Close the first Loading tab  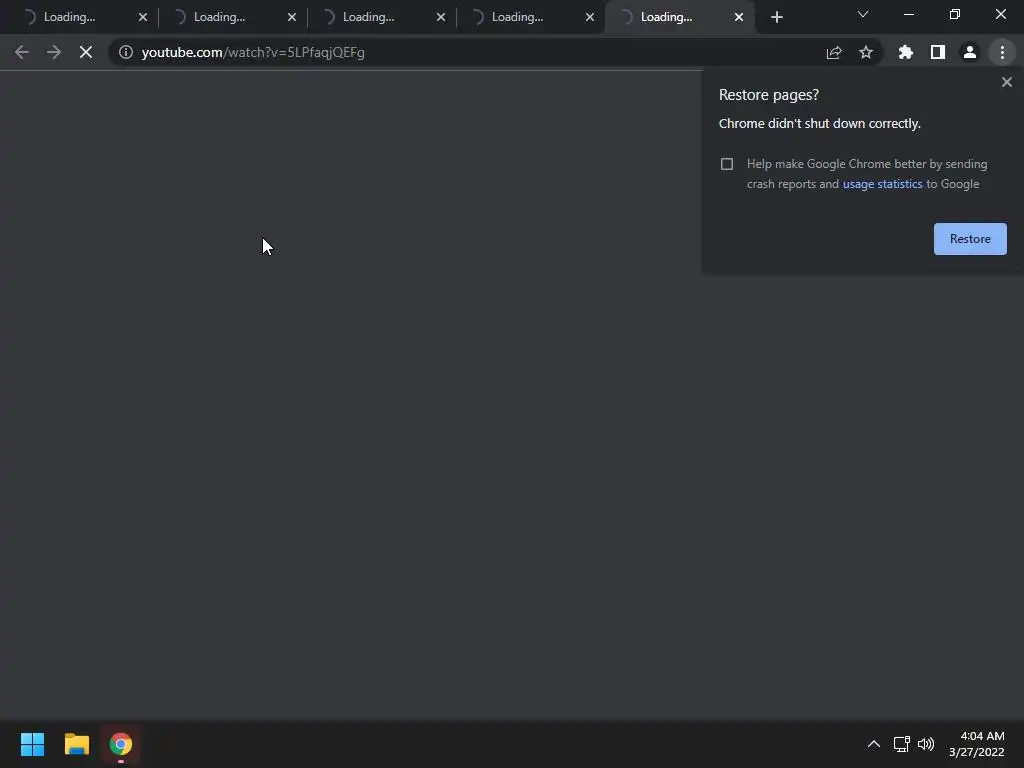(143, 18)
